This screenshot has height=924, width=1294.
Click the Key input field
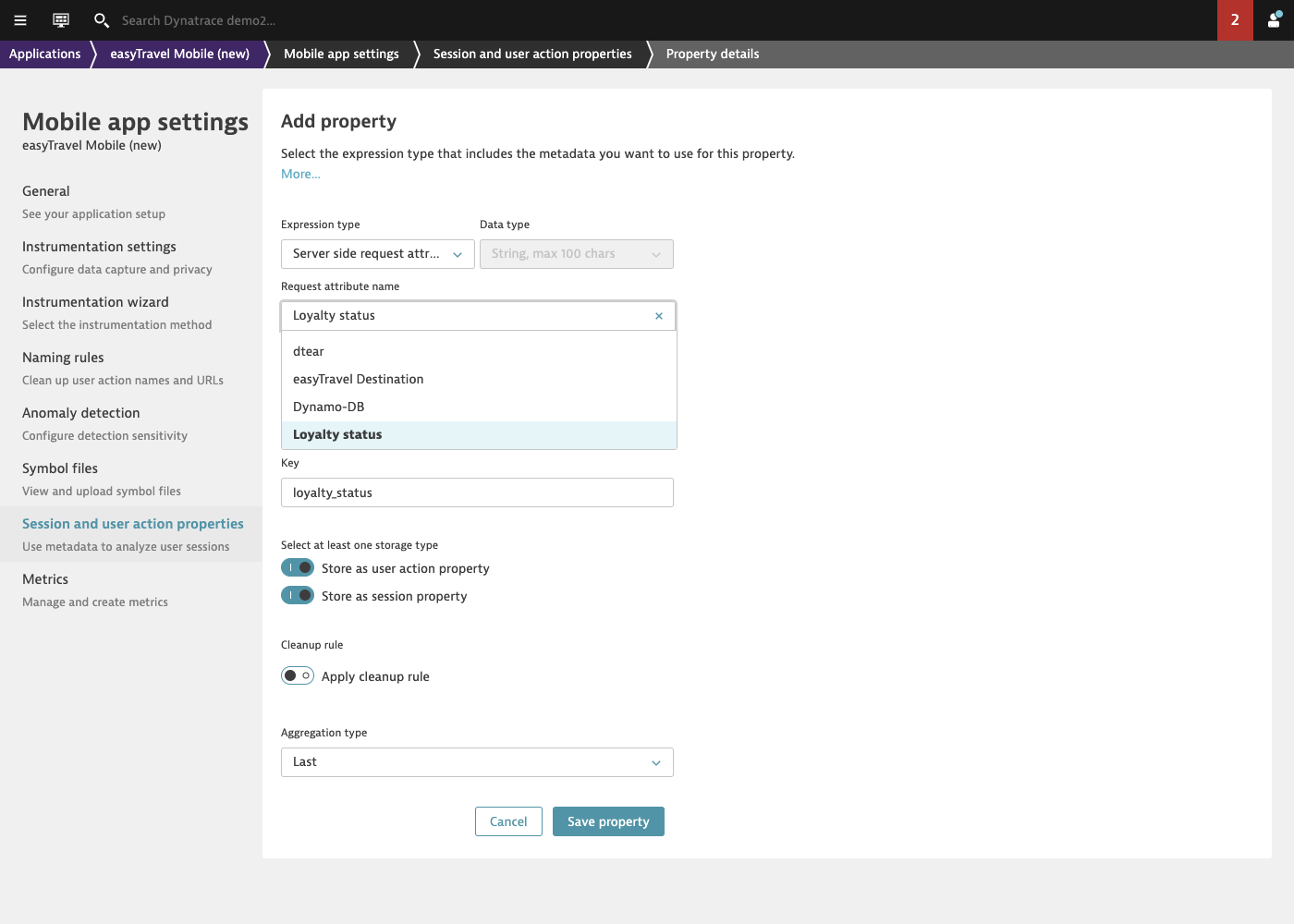477,492
